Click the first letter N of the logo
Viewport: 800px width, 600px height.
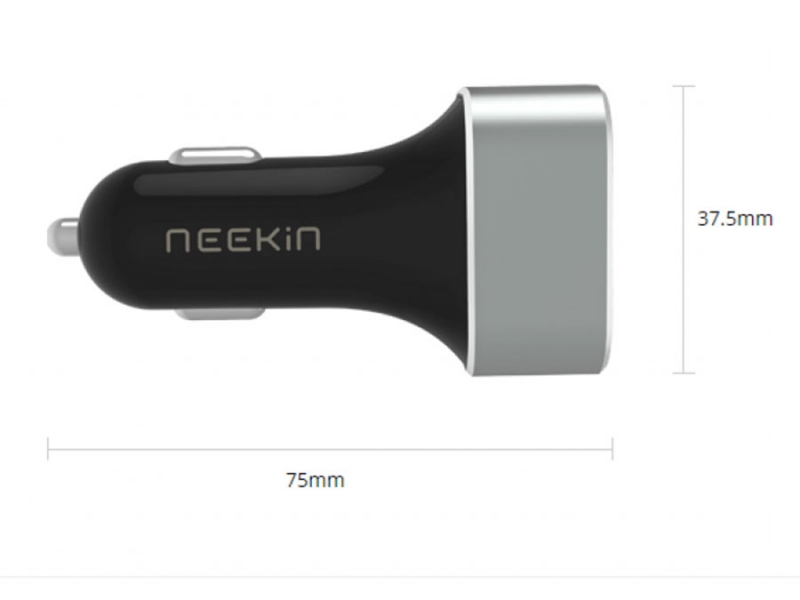(x=177, y=241)
